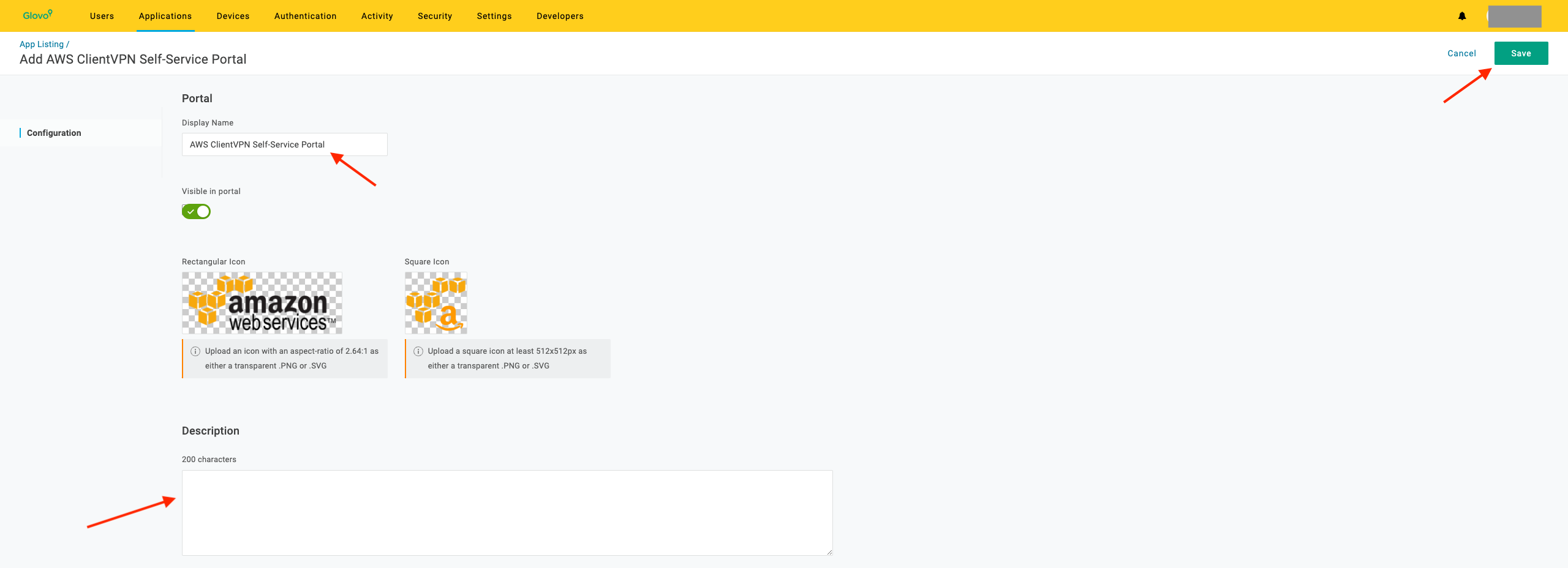Viewport: 1568px width, 568px height.
Task: Click the 'Visible in portal' label
Action: click(211, 192)
